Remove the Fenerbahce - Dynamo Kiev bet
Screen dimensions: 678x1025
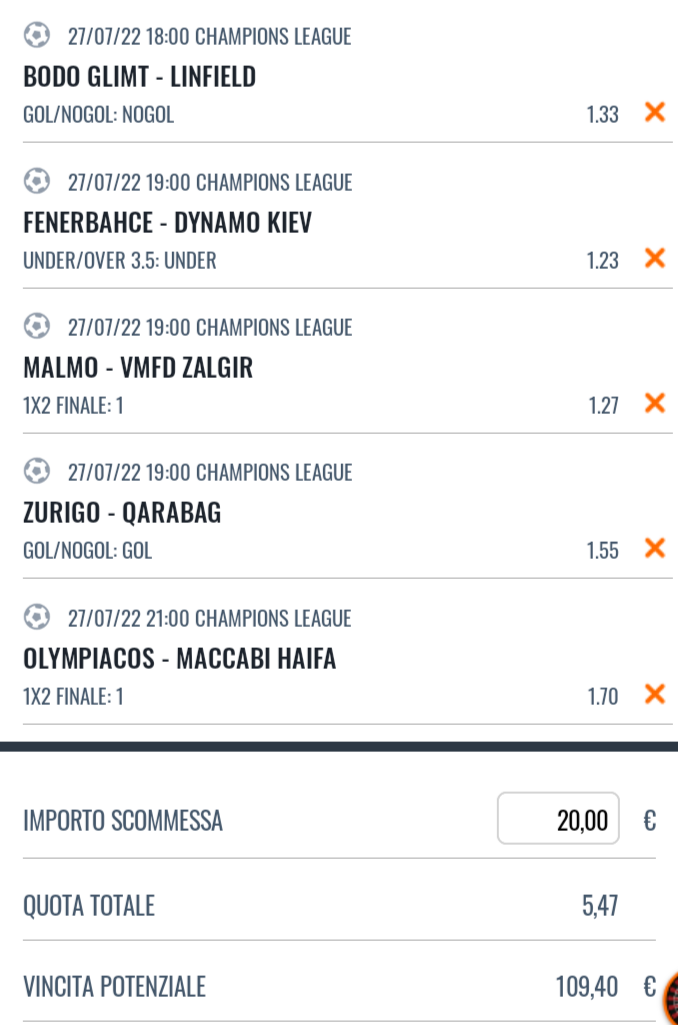654,258
